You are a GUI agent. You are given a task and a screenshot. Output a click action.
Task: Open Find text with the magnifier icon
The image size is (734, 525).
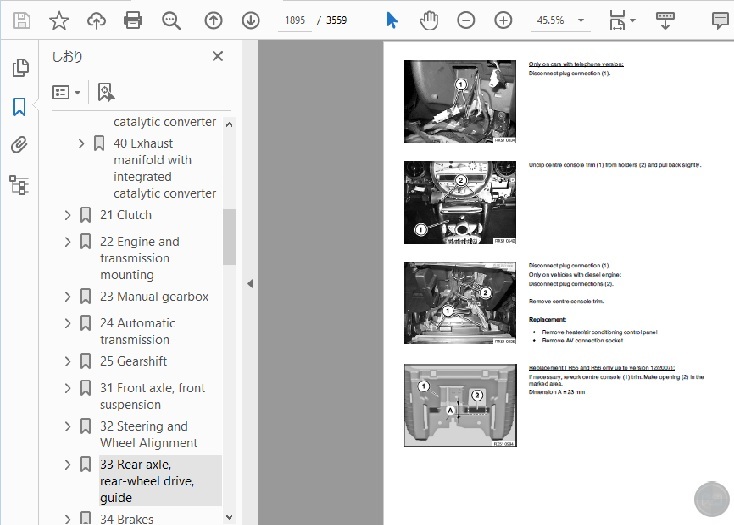pos(171,21)
